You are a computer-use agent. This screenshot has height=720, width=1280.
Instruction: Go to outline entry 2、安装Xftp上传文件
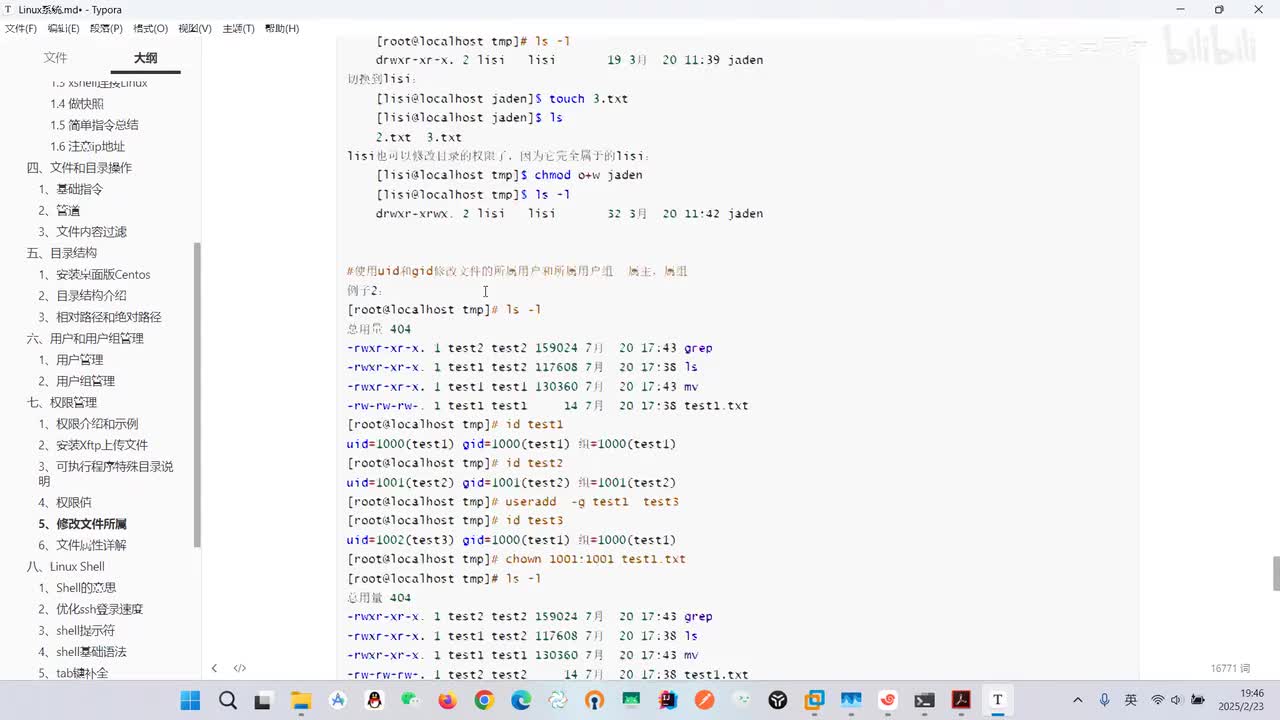point(93,445)
